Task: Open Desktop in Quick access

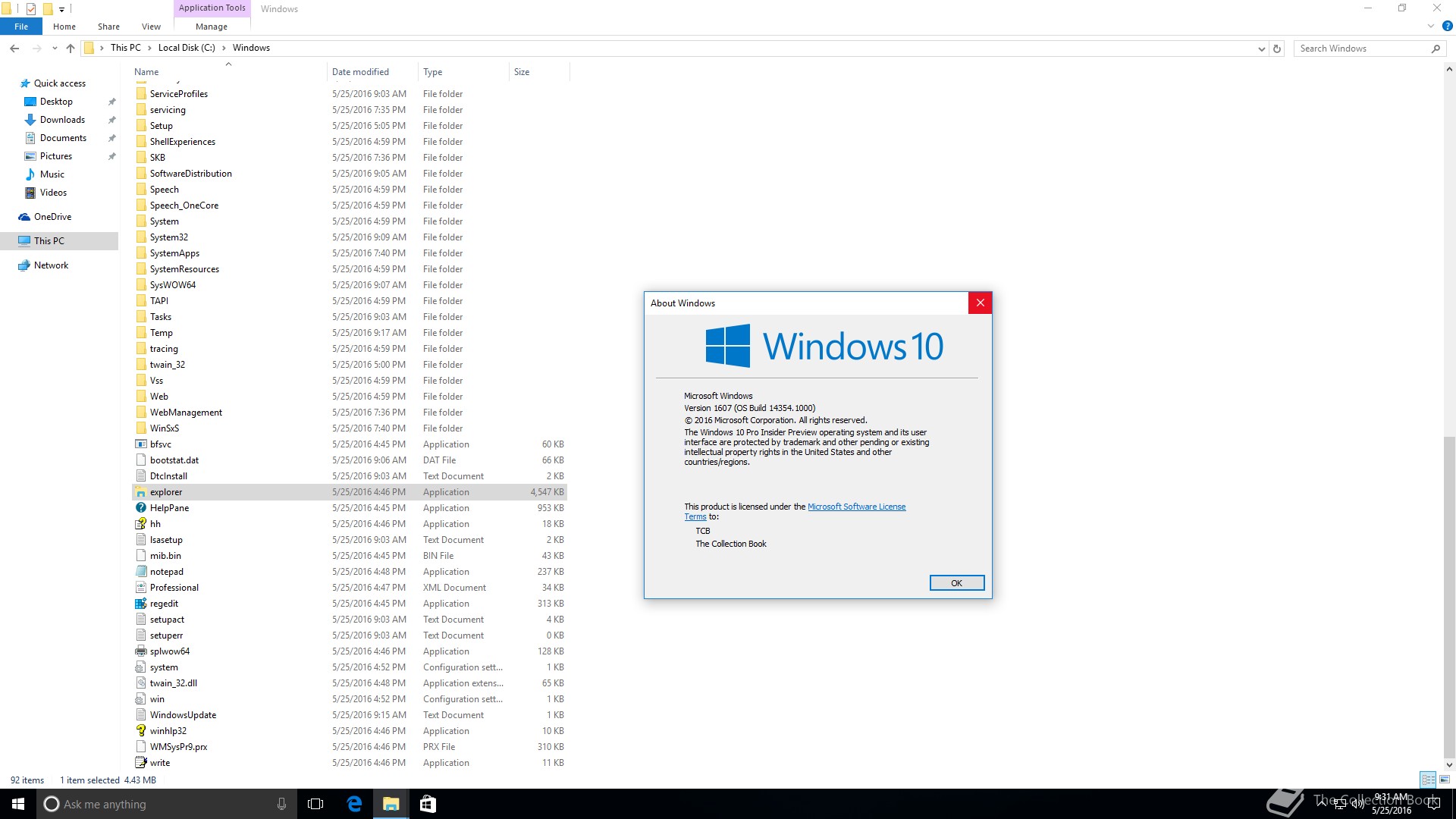Action: coord(56,102)
